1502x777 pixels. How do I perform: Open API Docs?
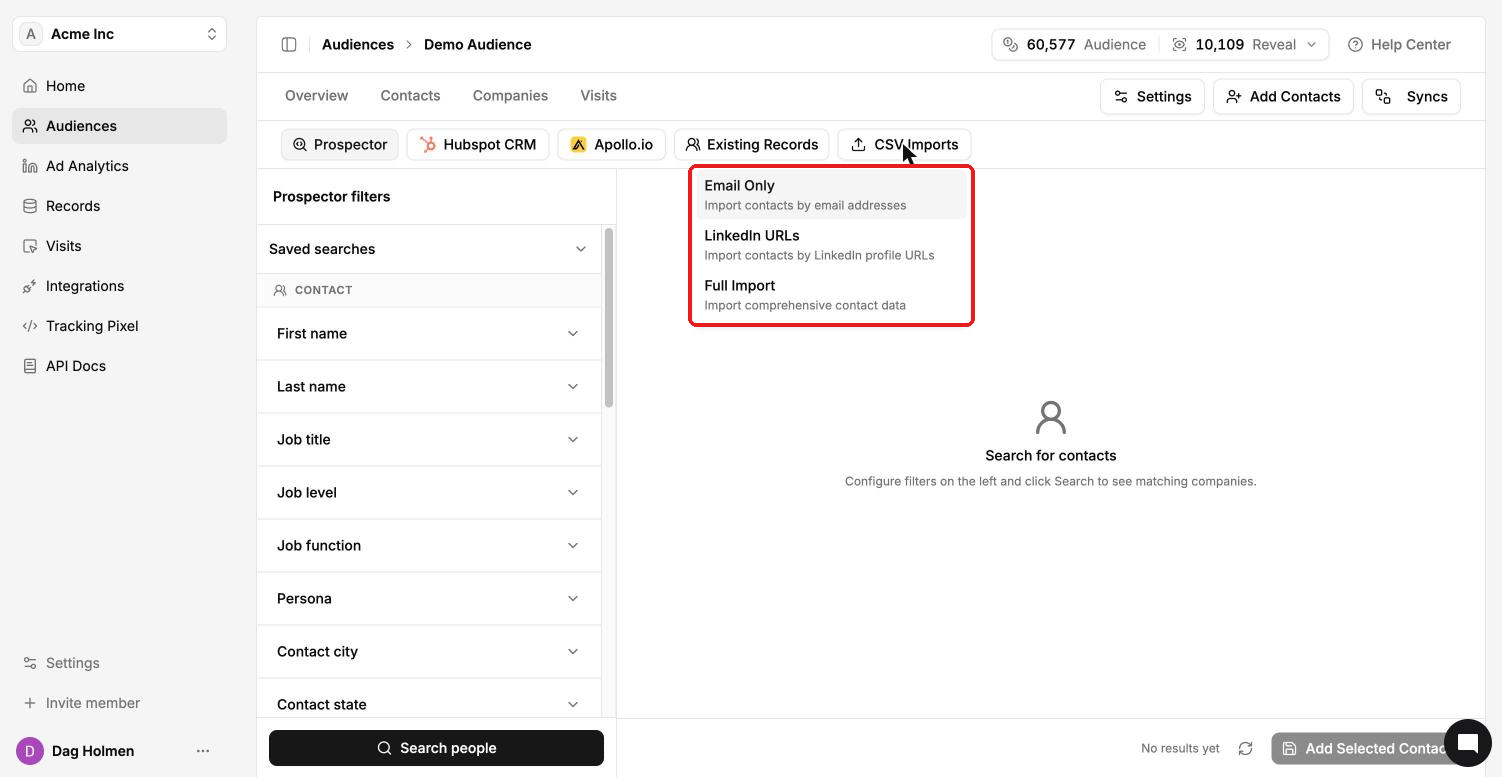[119, 366]
